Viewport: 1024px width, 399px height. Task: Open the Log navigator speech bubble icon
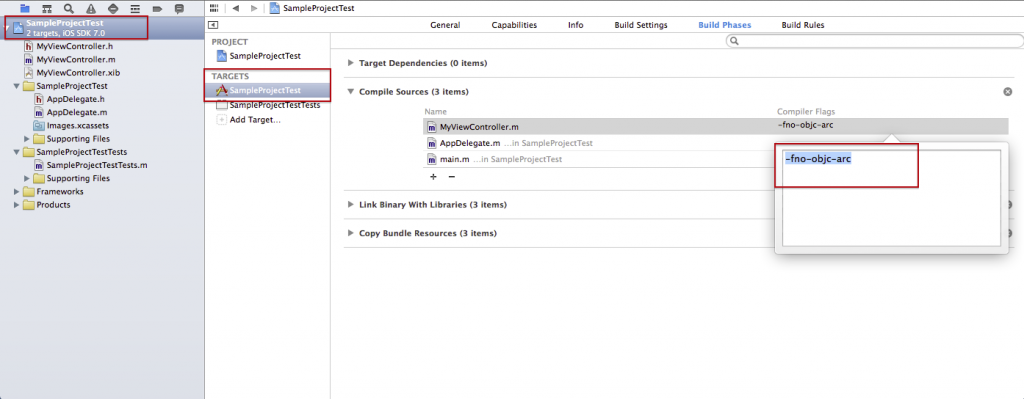coord(179,8)
